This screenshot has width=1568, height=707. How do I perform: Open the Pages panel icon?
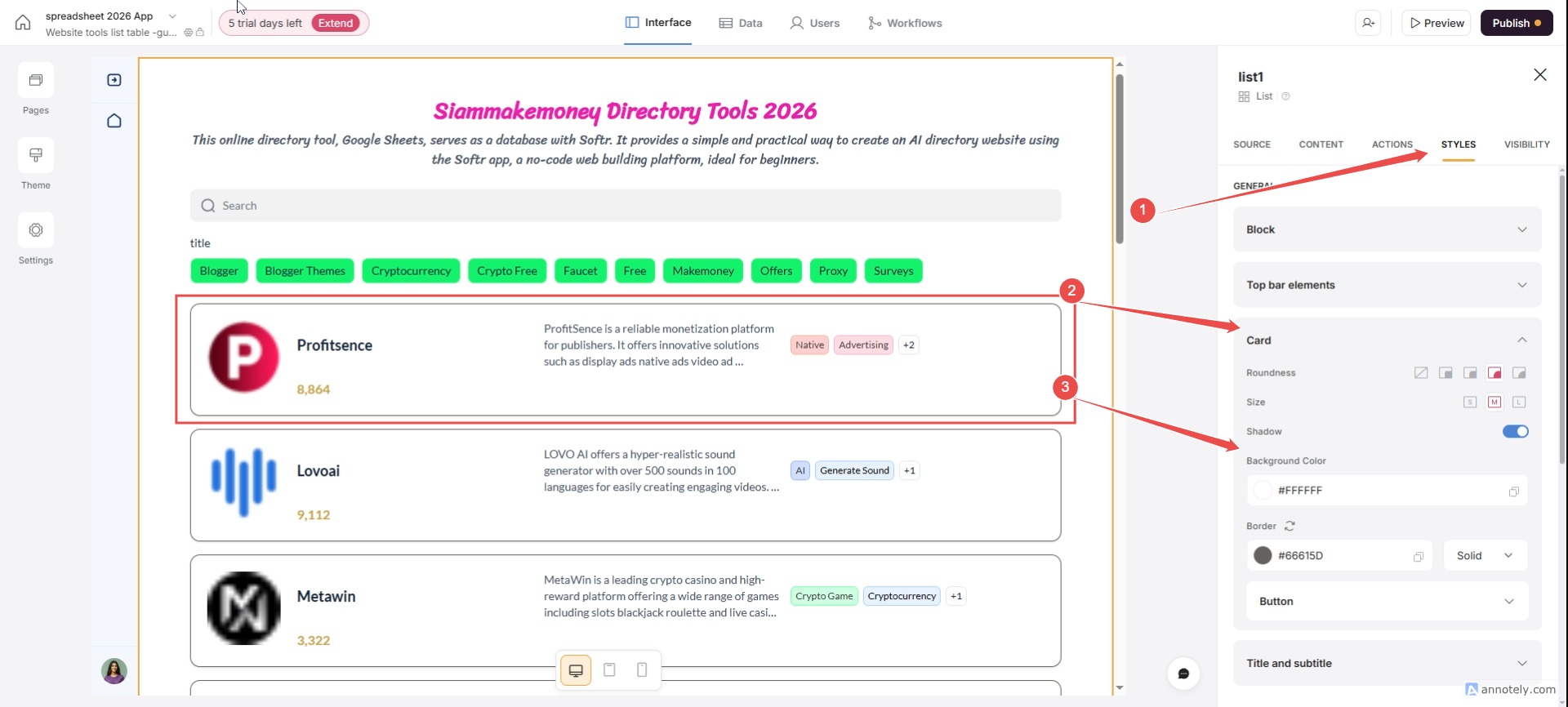coord(36,80)
